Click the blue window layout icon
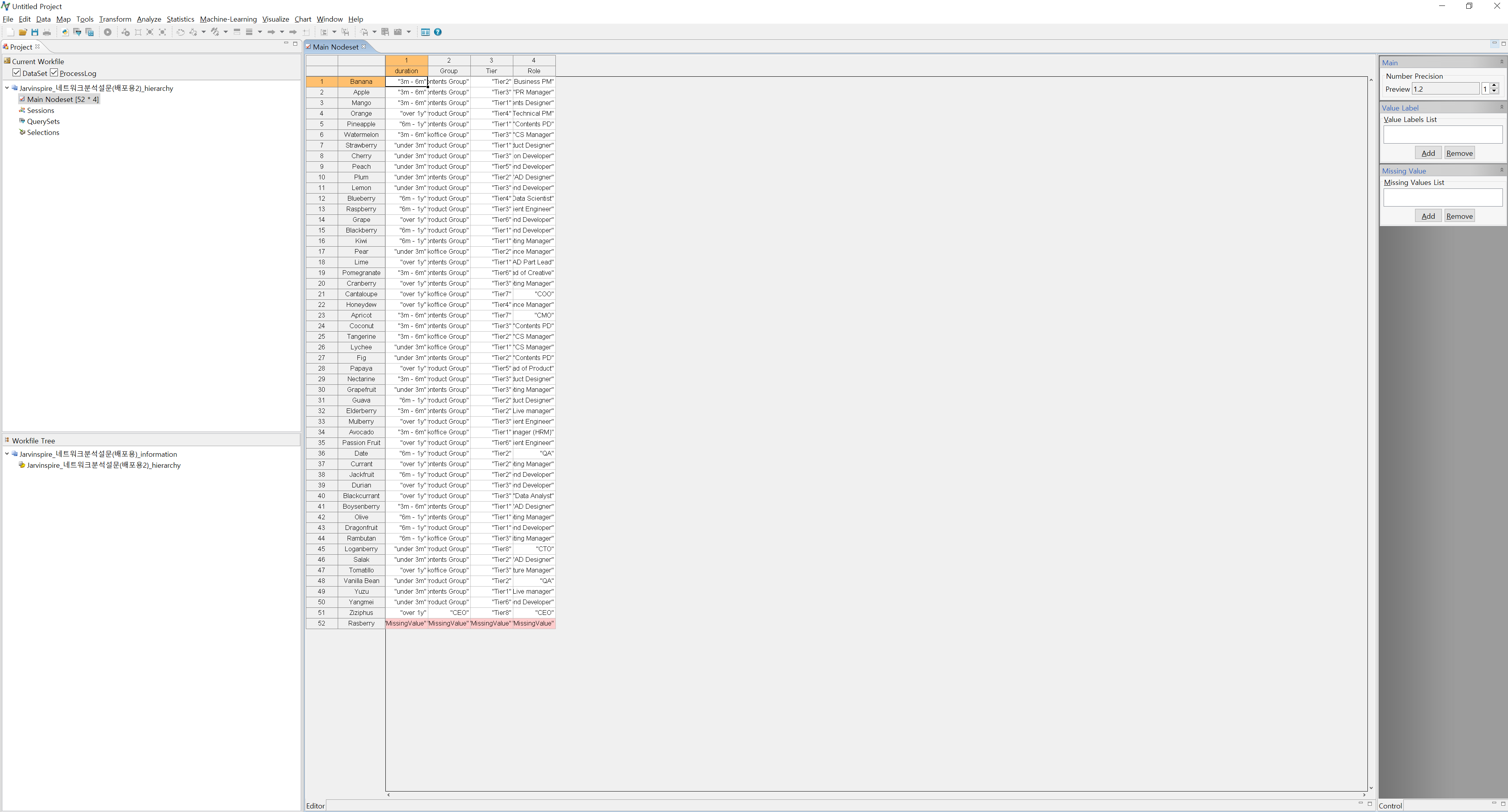The width and height of the screenshot is (1508, 812). (x=426, y=32)
